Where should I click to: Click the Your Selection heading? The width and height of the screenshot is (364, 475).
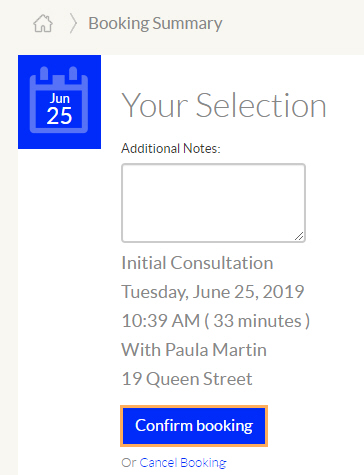tap(224, 106)
